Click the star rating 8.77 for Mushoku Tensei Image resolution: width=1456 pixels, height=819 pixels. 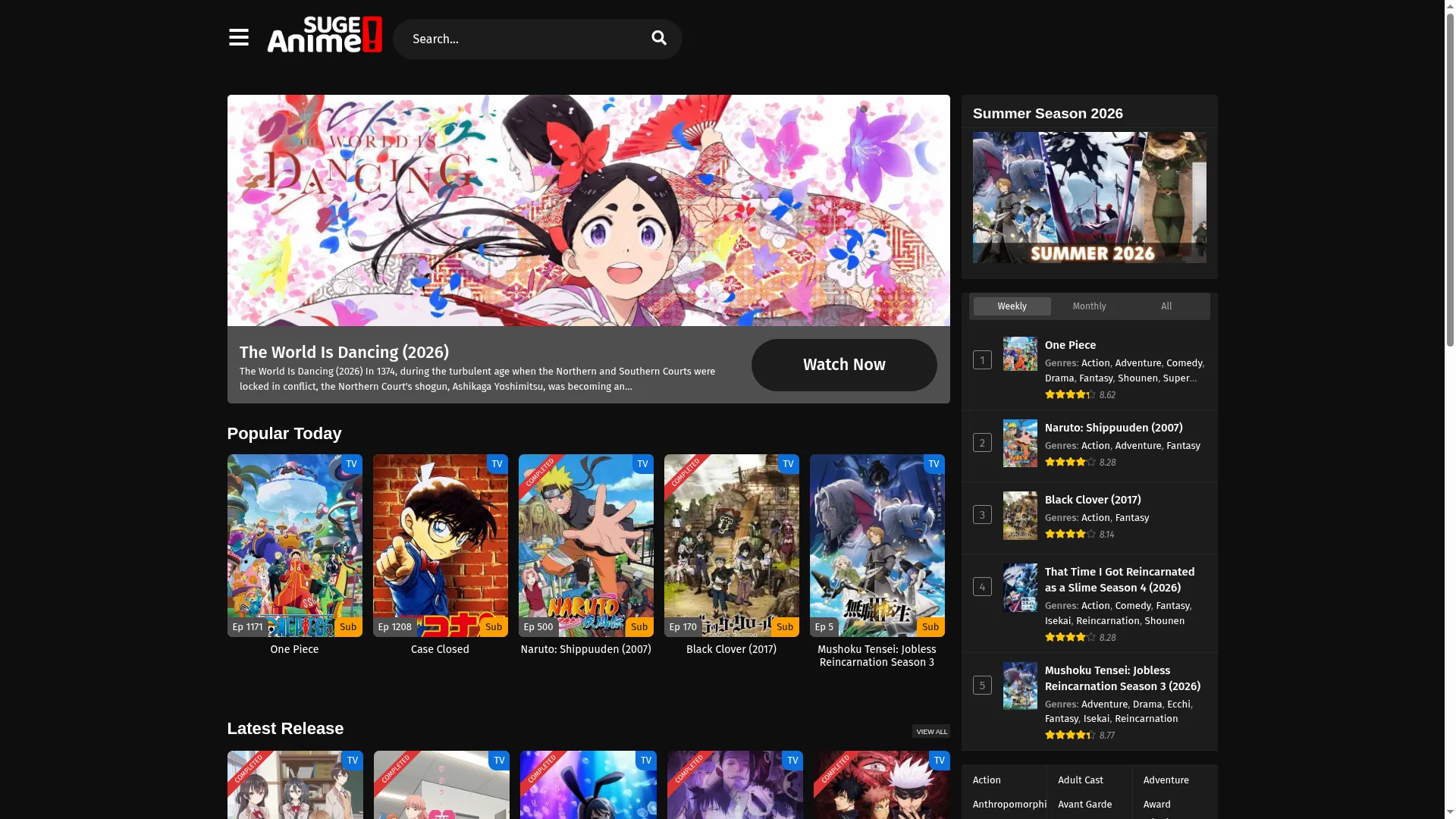1080,736
